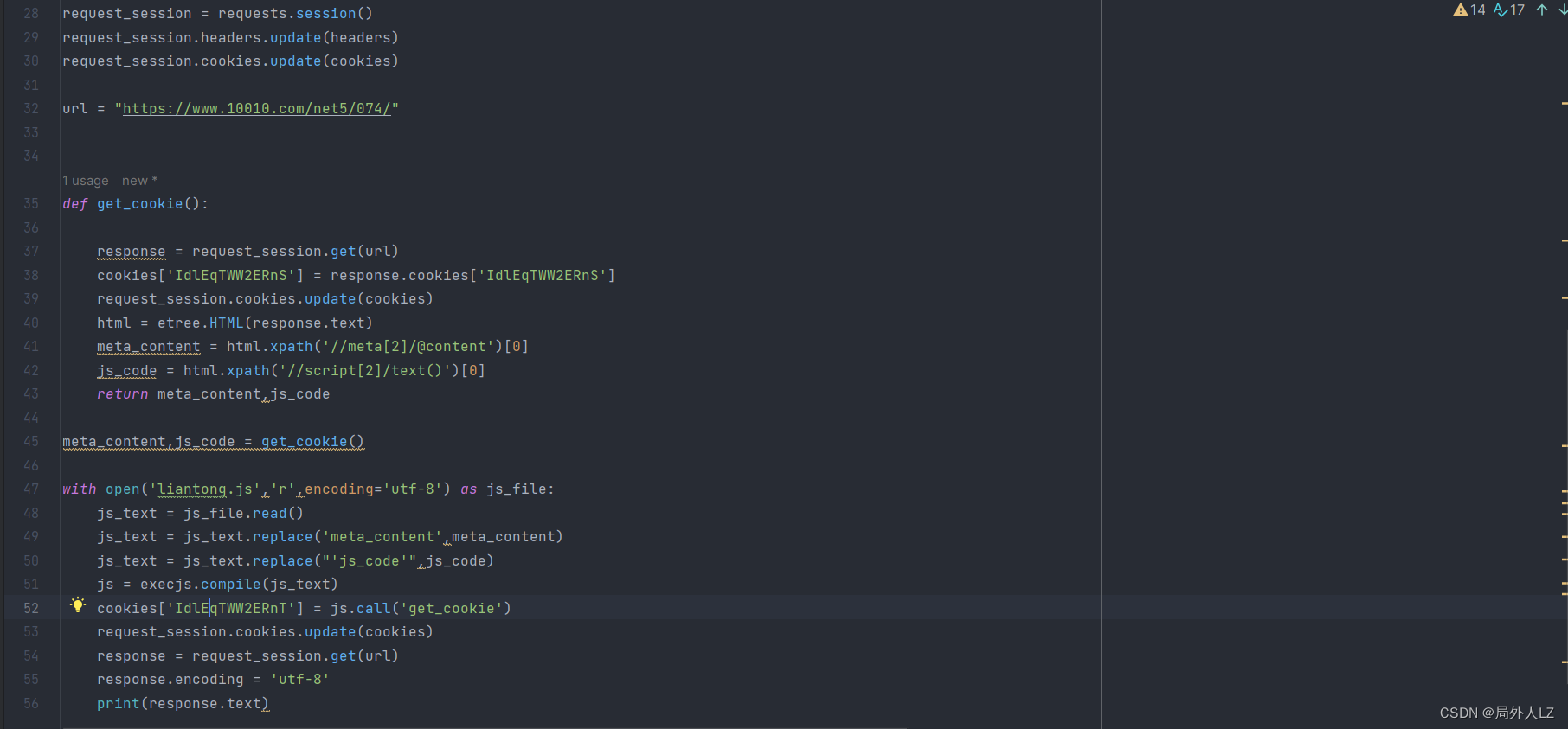Click line number 35 in the gutter
Viewport: 1568px width, 729px height.
[31, 204]
